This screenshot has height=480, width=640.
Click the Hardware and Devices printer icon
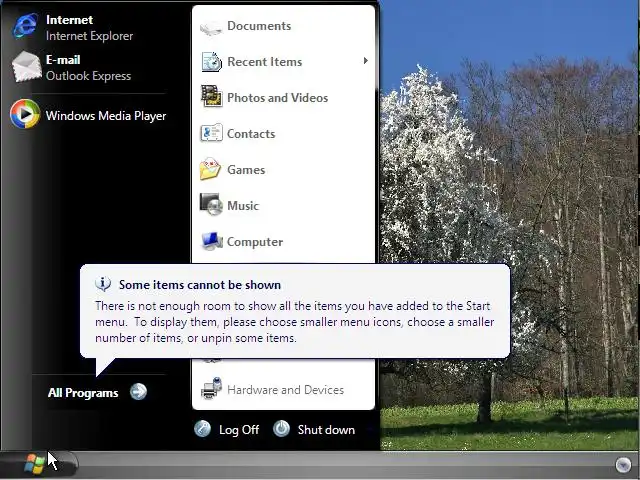pos(211,388)
